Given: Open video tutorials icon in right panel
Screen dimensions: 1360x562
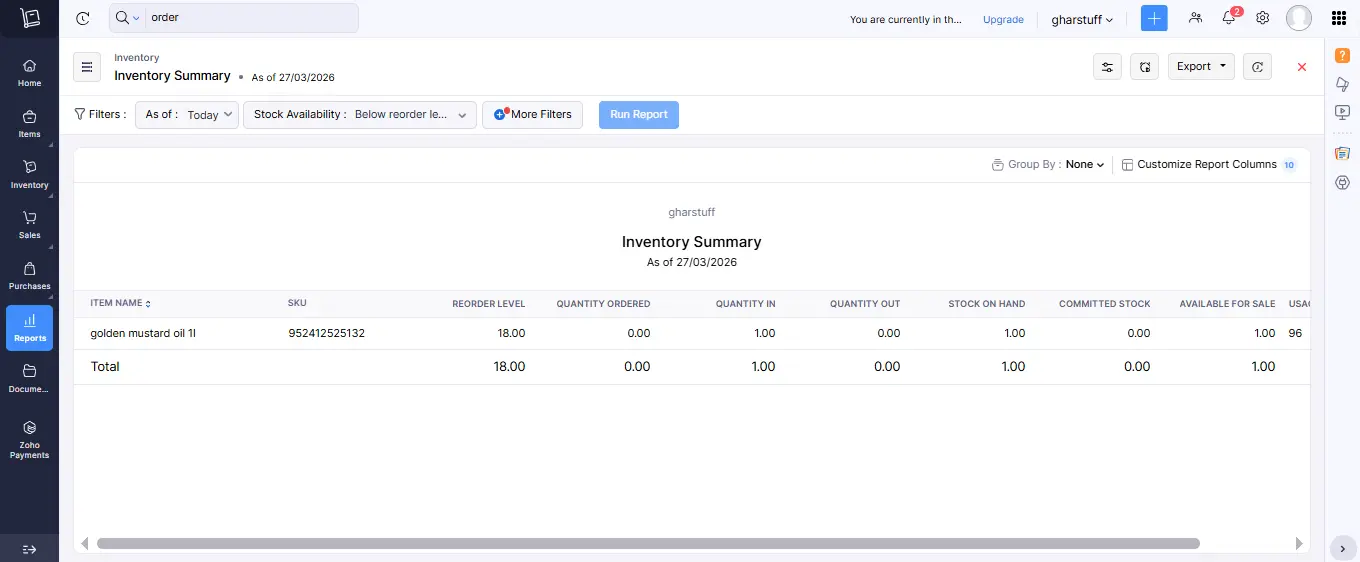Looking at the screenshot, I should pyautogui.click(x=1343, y=113).
